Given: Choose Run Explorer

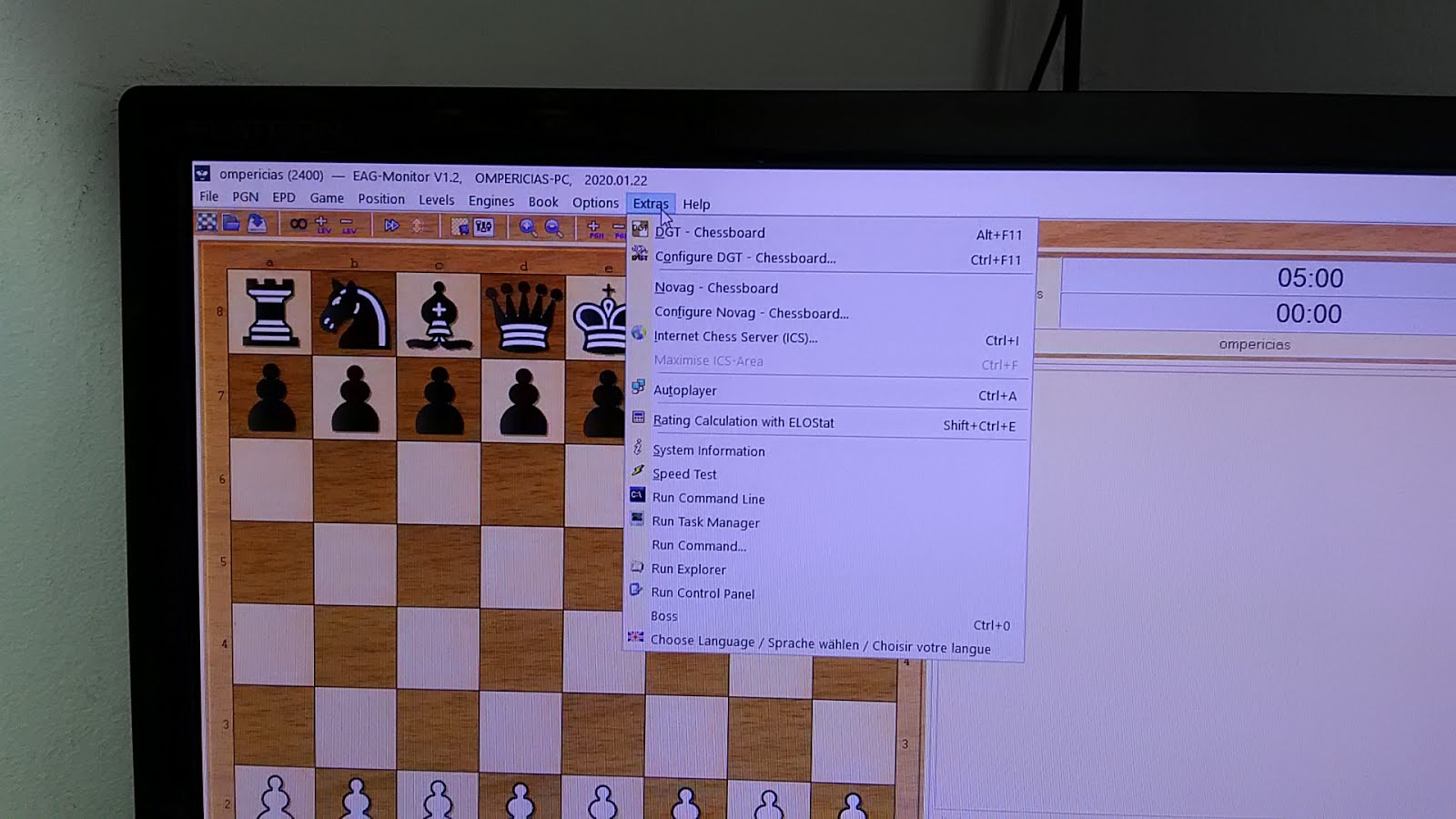Looking at the screenshot, I should 824,570.
